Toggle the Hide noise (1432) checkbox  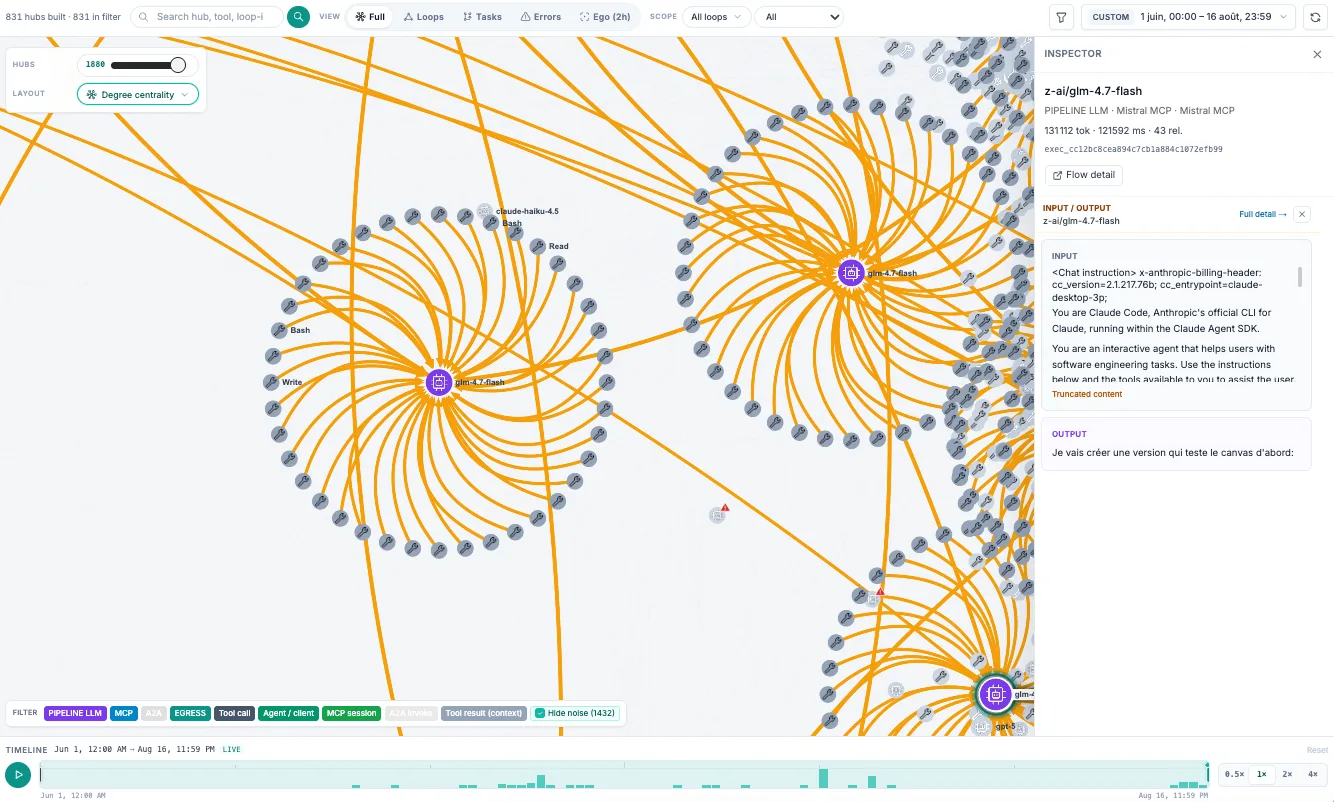[x=576, y=713]
